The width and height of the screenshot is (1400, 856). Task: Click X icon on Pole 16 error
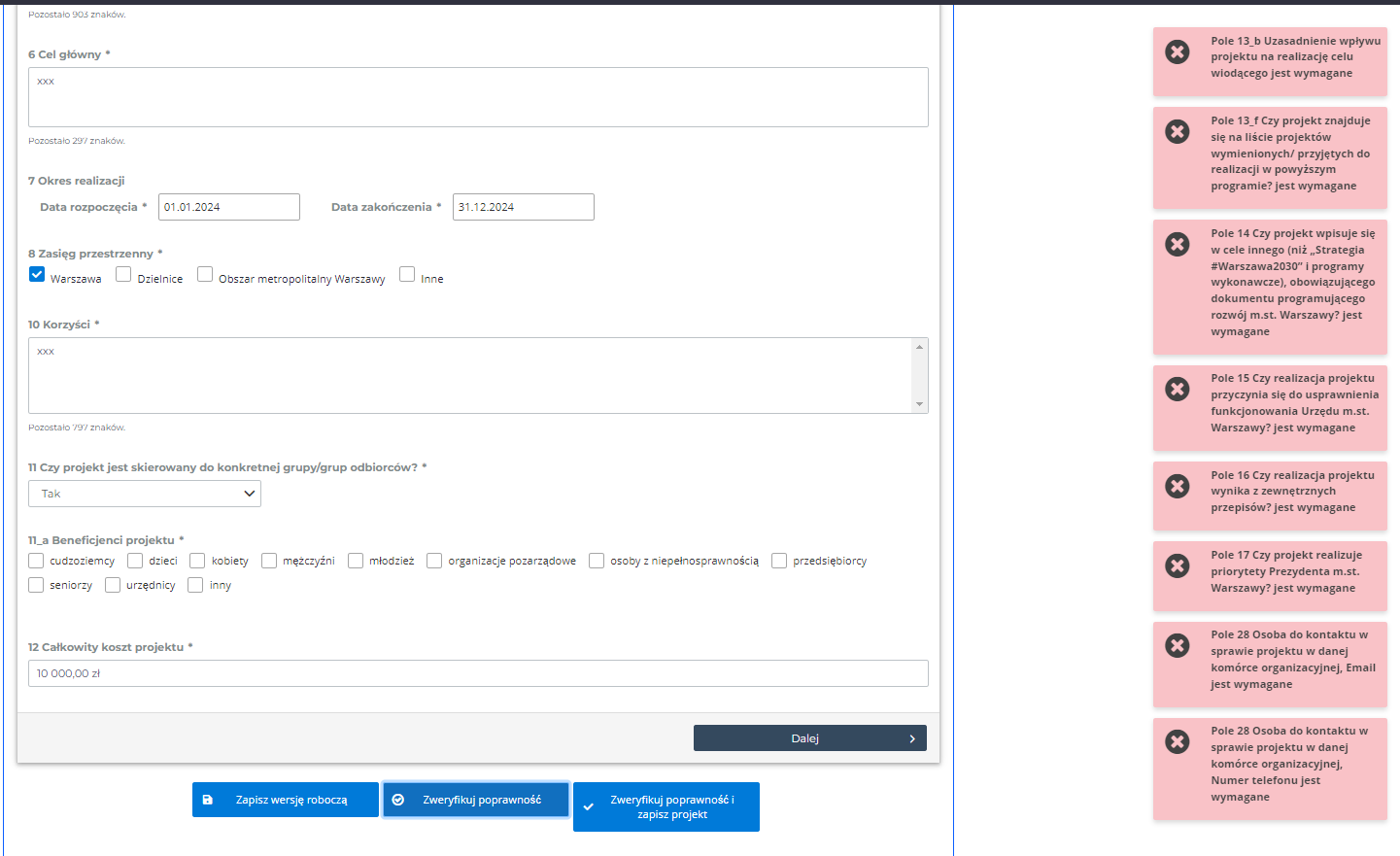[1177, 487]
